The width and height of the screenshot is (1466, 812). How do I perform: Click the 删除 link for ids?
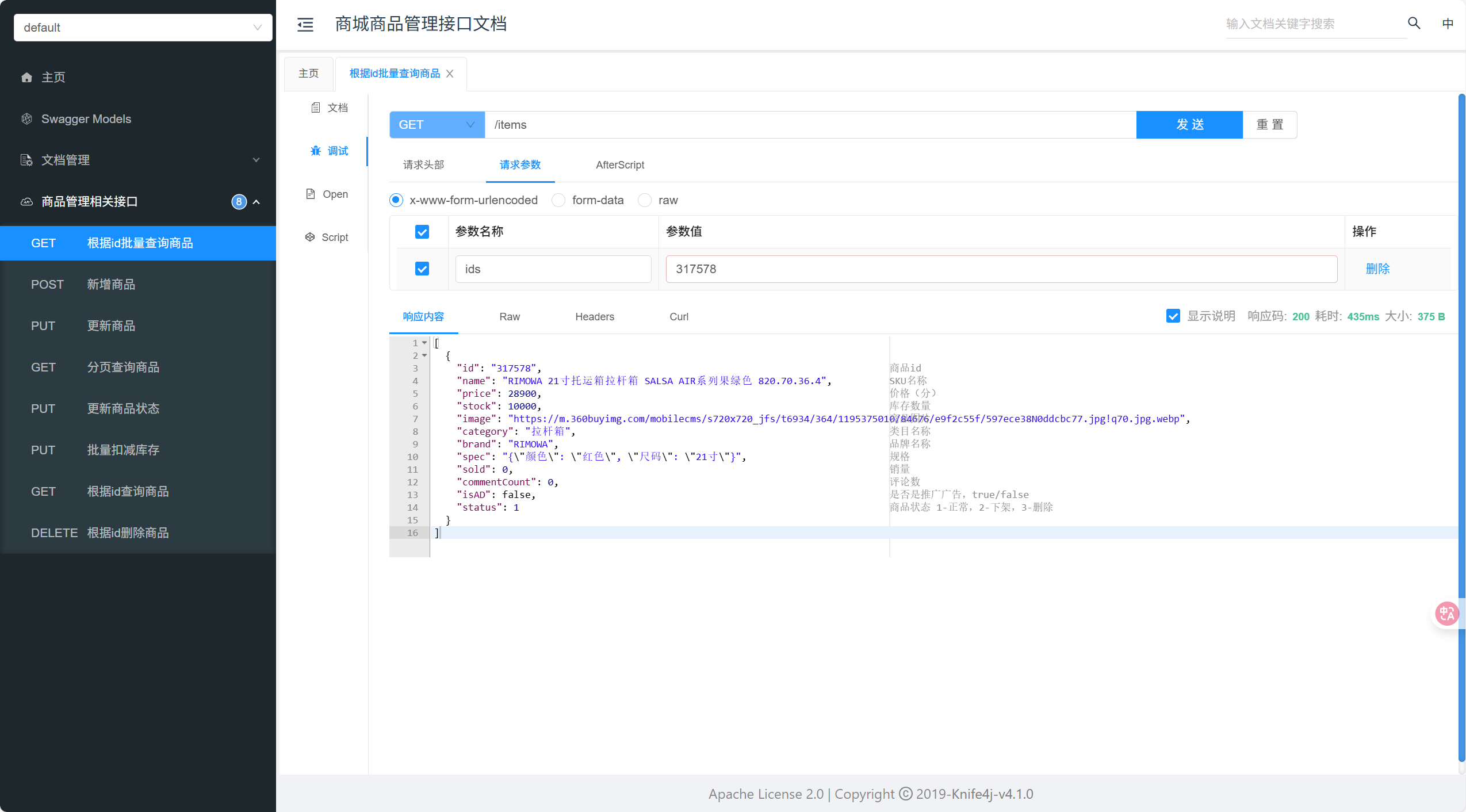(1377, 269)
